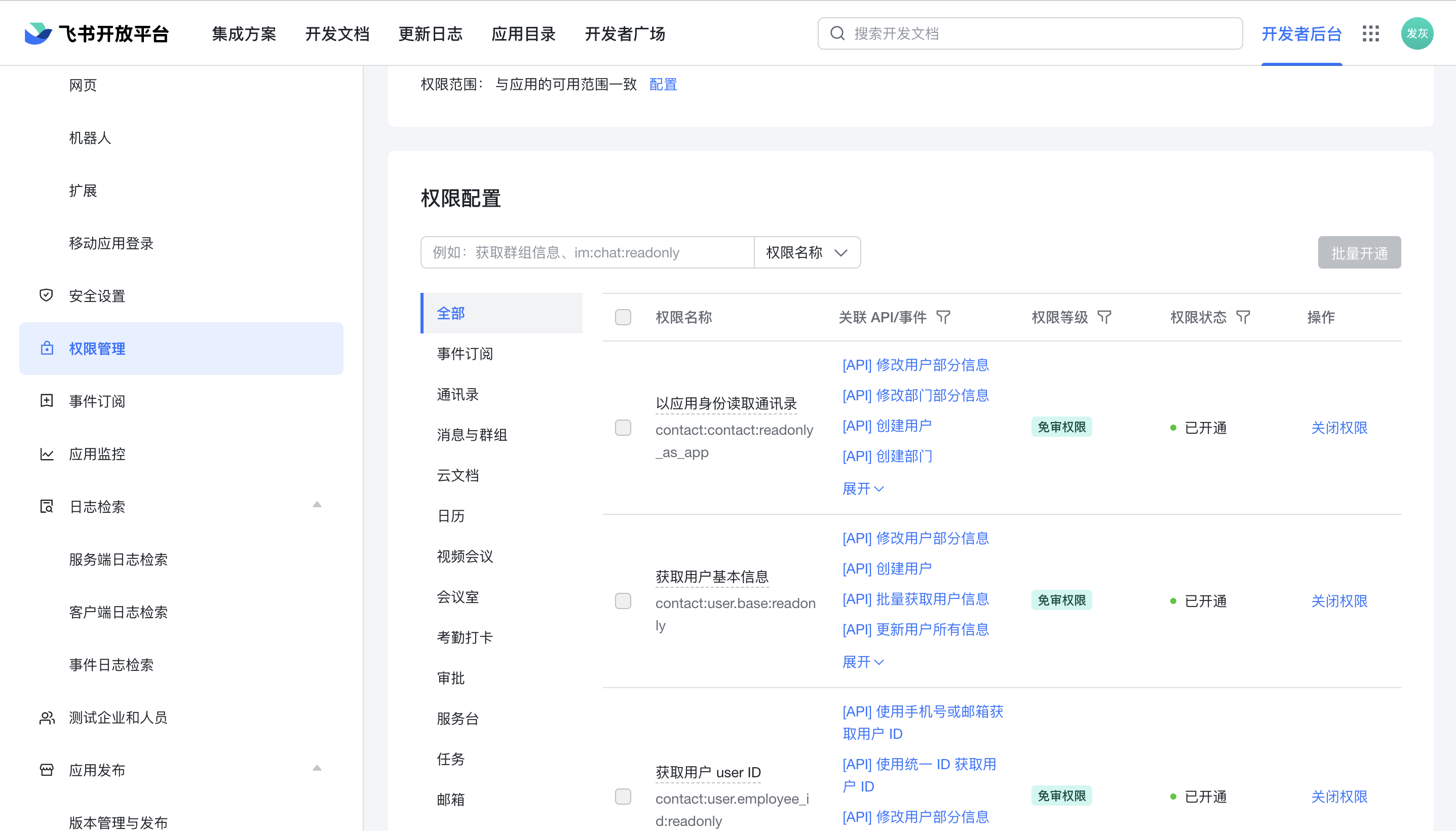Viewport: 1456px width, 831px height.
Task: Click the lock icon beside 权限管理
Action: pos(47,348)
